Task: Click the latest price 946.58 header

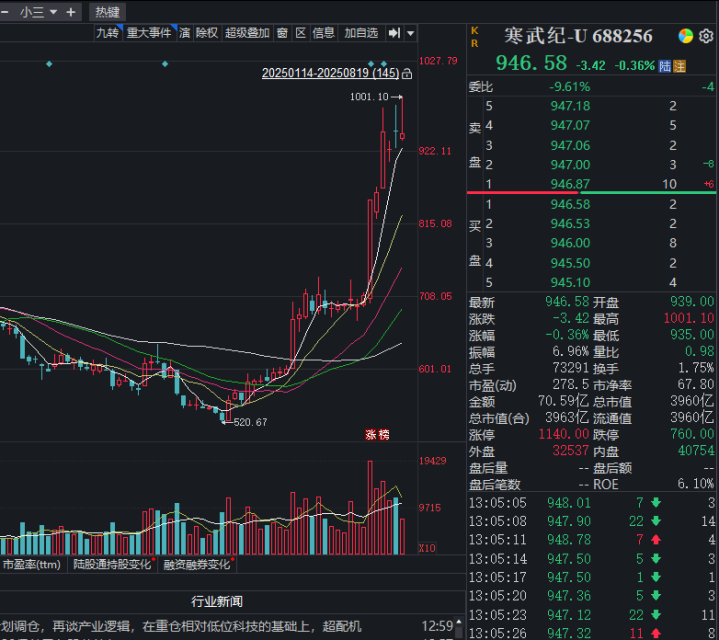Action: click(531, 63)
